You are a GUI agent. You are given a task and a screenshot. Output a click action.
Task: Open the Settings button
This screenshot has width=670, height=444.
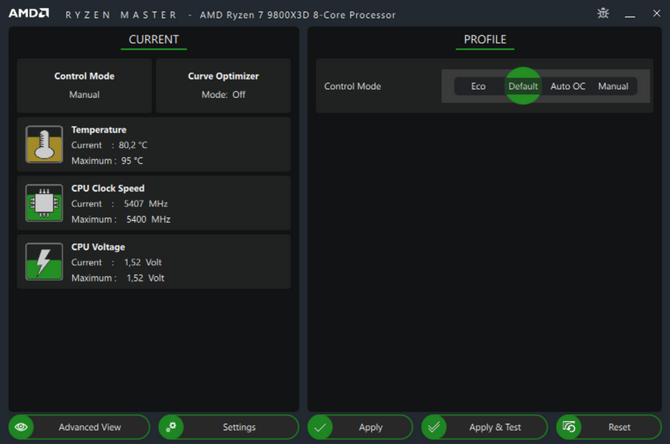(229, 427)
